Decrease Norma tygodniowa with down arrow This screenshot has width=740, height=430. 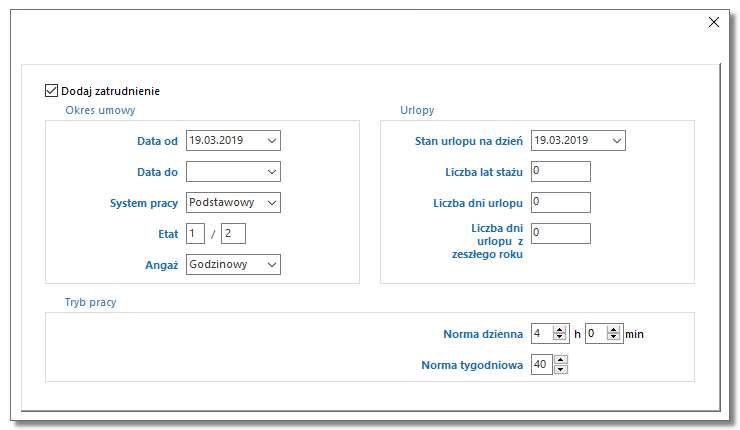561,369
